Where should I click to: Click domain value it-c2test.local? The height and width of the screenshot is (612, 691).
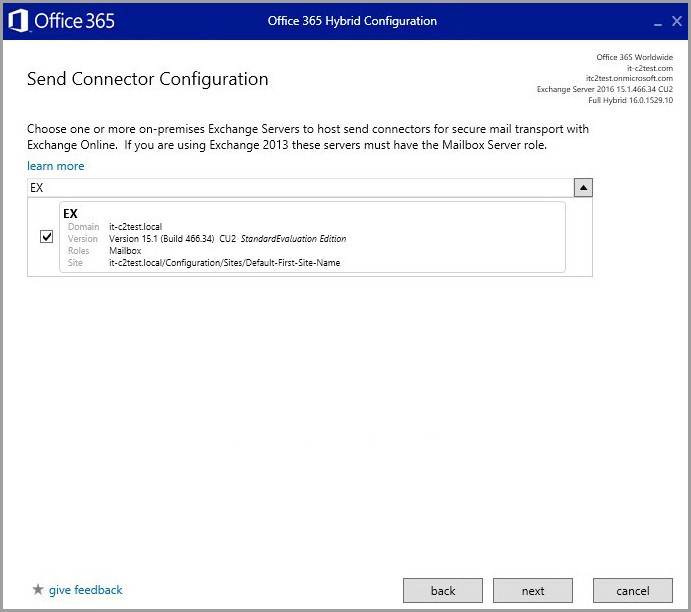coord(135,226)
